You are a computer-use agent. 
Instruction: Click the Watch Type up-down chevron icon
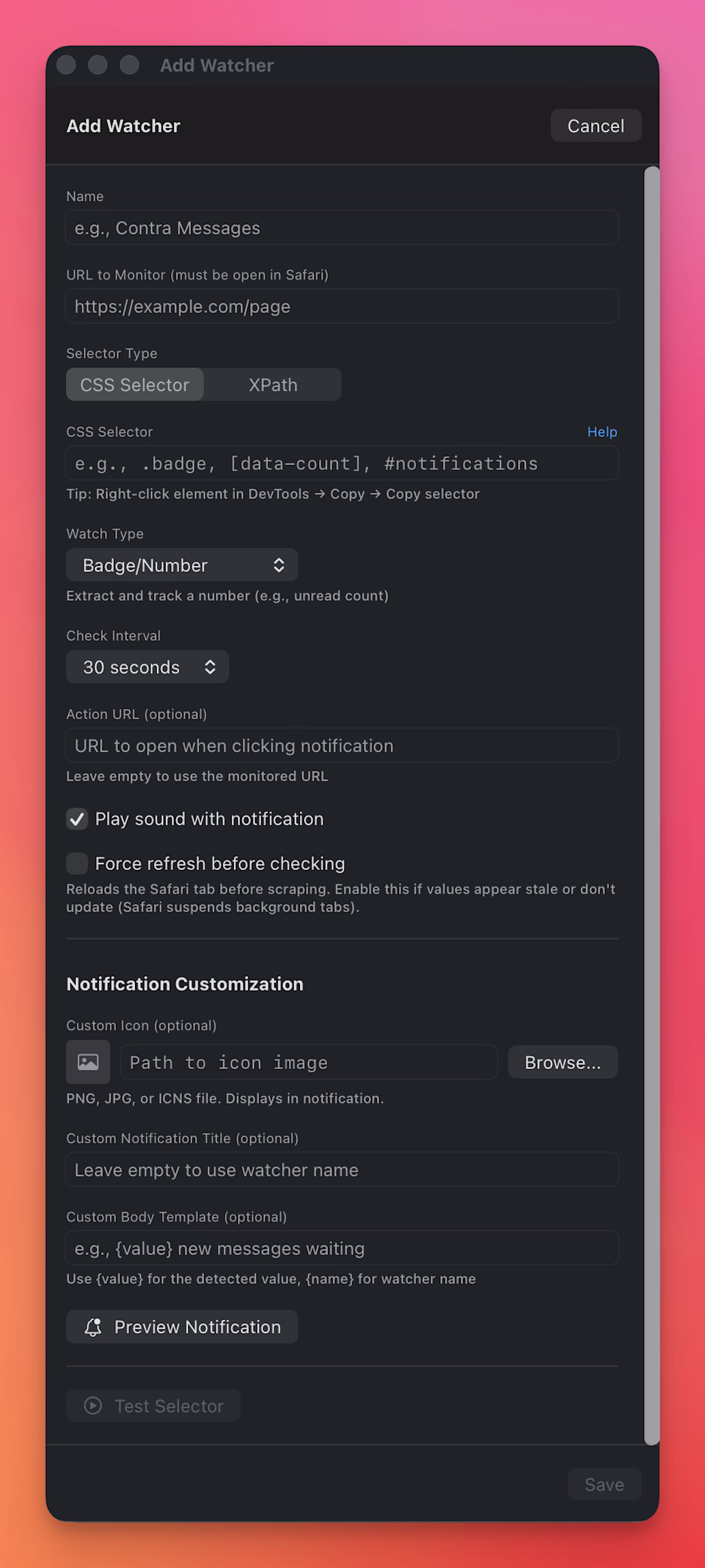pos(279,565)
